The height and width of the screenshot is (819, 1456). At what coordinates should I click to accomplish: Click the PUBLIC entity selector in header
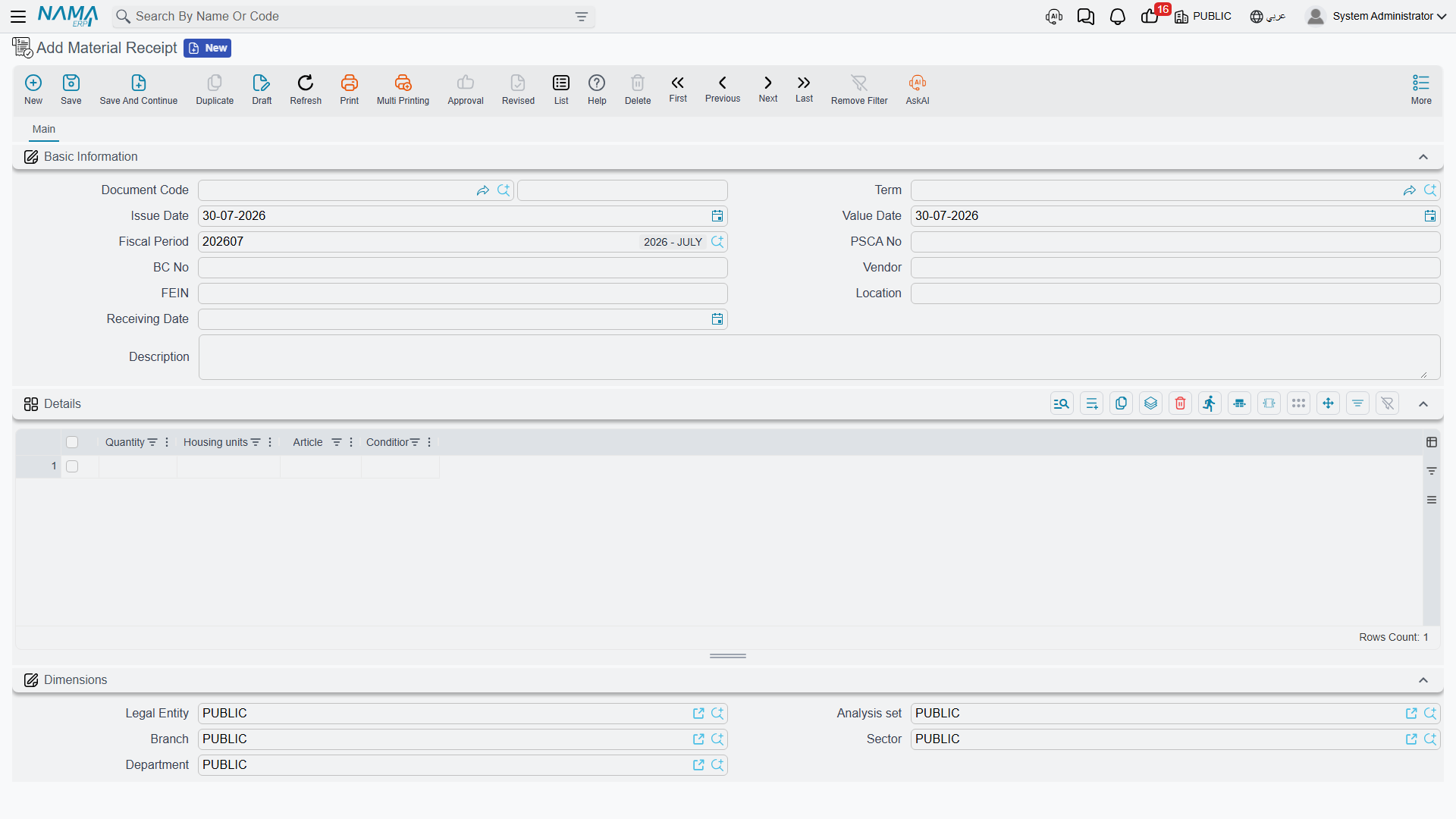point(1203,17)
